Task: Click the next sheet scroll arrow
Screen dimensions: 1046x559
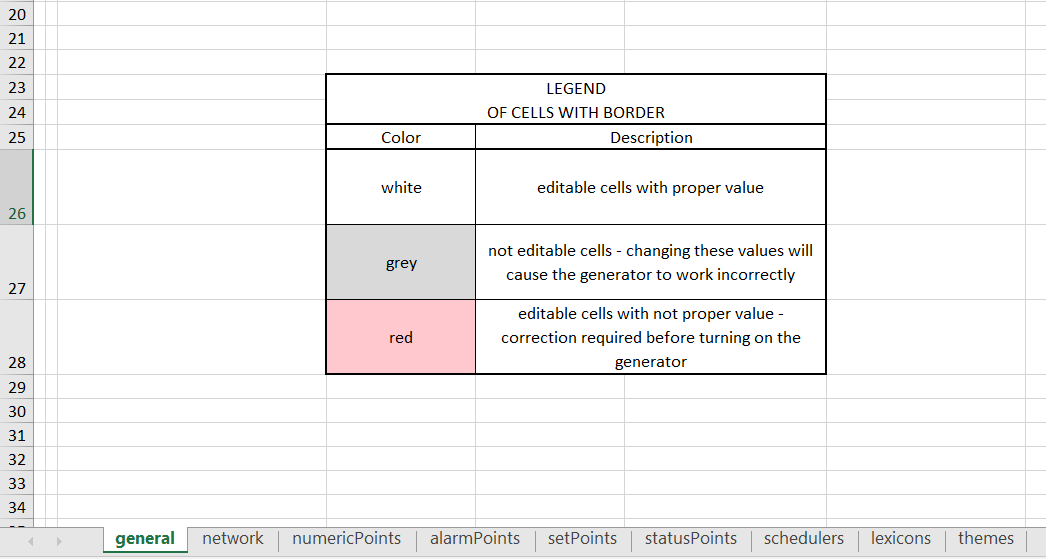Action: pyautogui.click(x=59, y=541)
